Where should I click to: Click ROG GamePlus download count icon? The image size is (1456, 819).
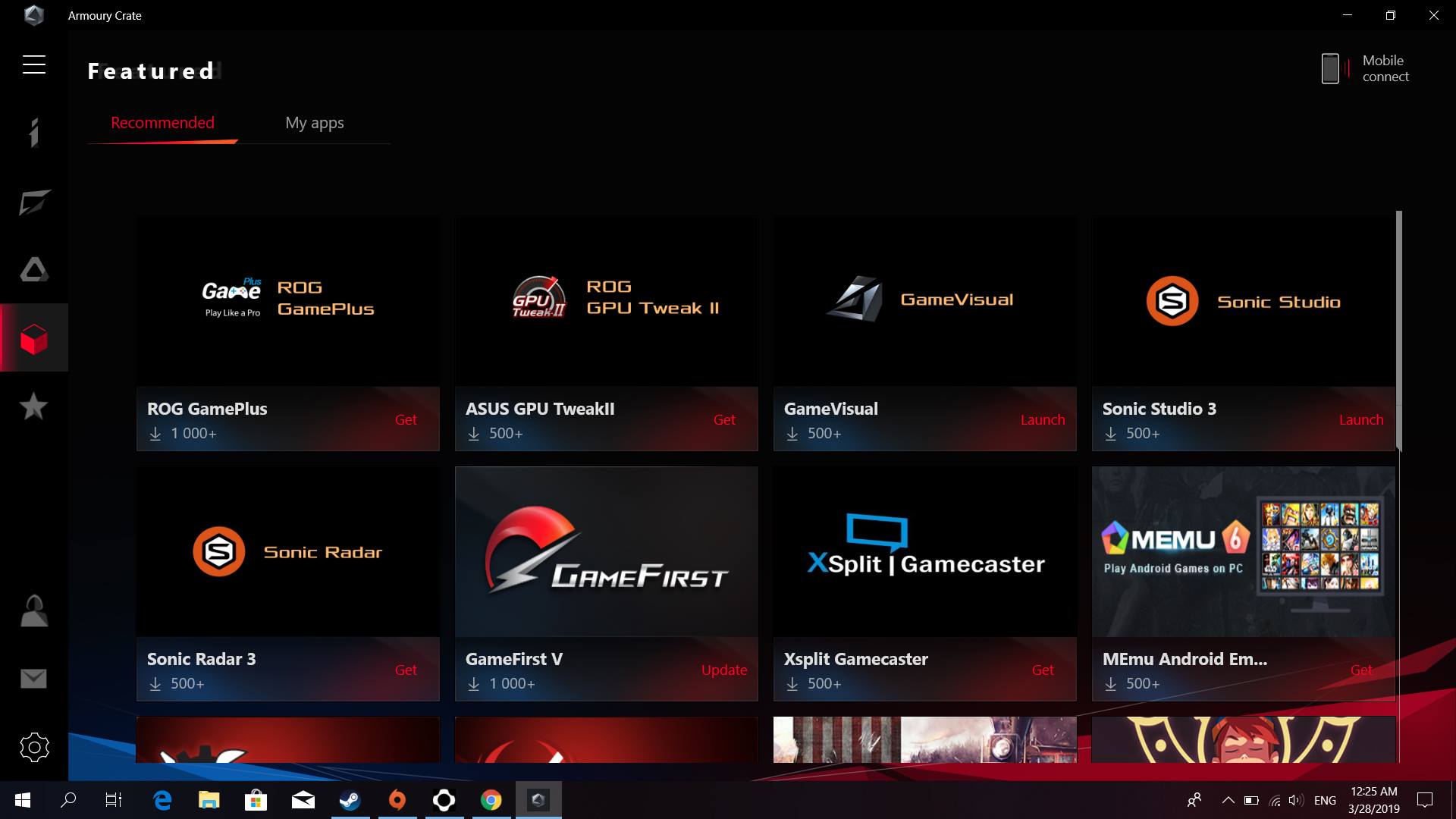tap(155, 434)
